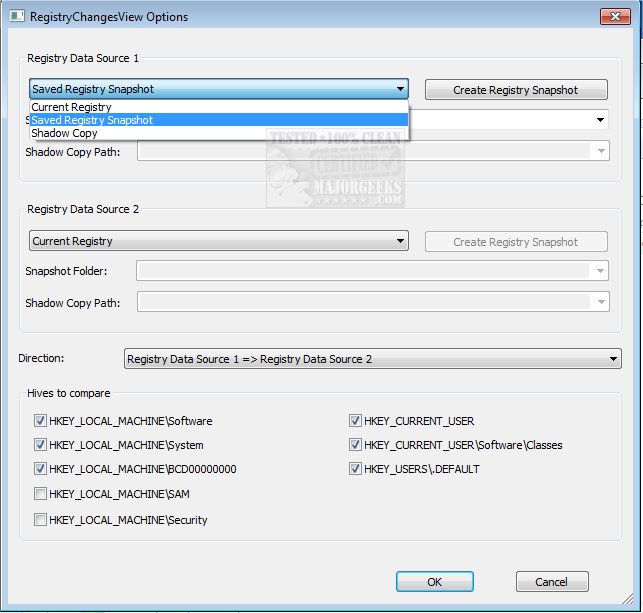Open Shadow Copy Path dropdown arrow in Source 2
This screenshot has width=643, height=613.
pos(601,302)
